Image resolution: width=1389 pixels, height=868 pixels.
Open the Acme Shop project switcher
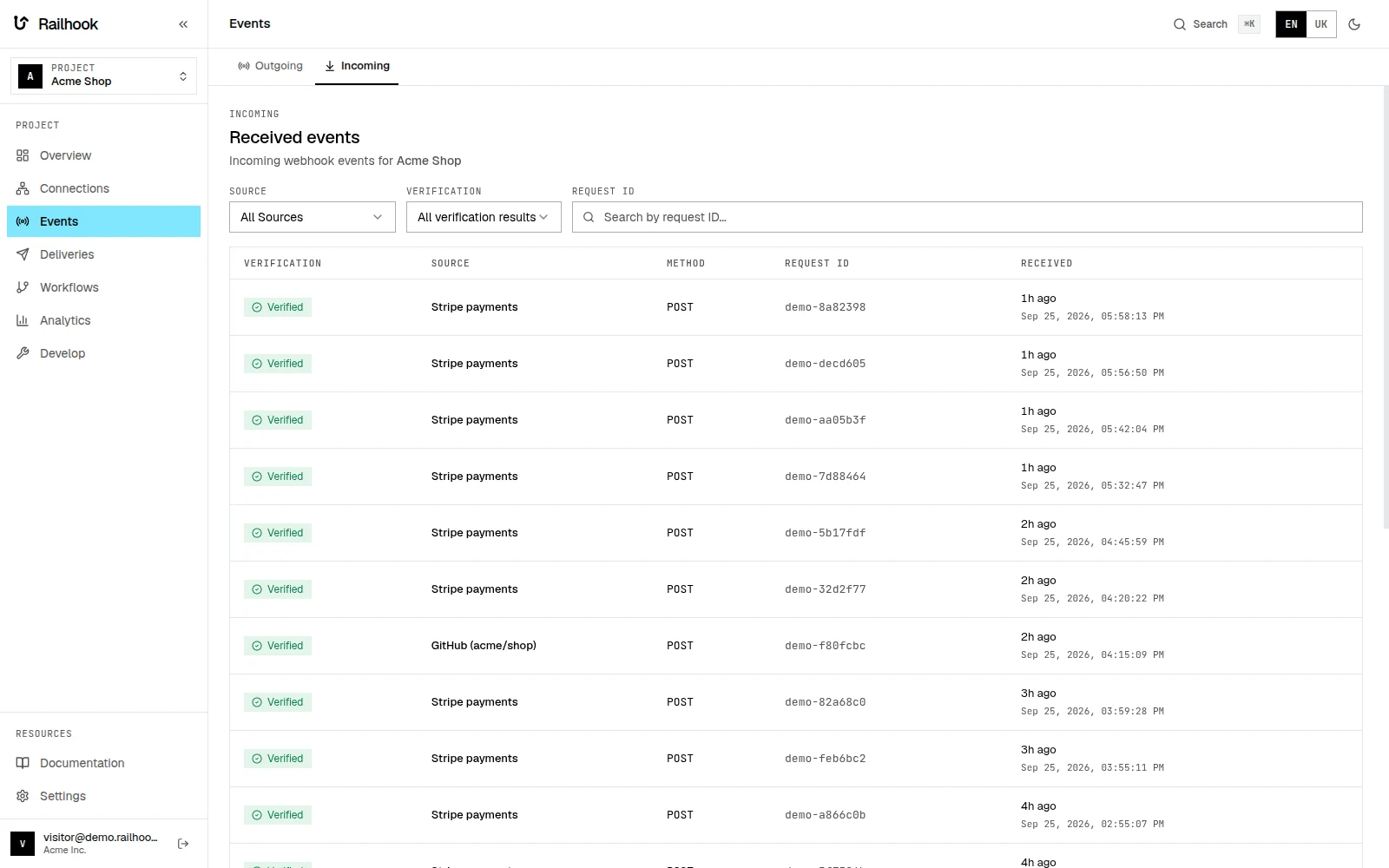103,76
